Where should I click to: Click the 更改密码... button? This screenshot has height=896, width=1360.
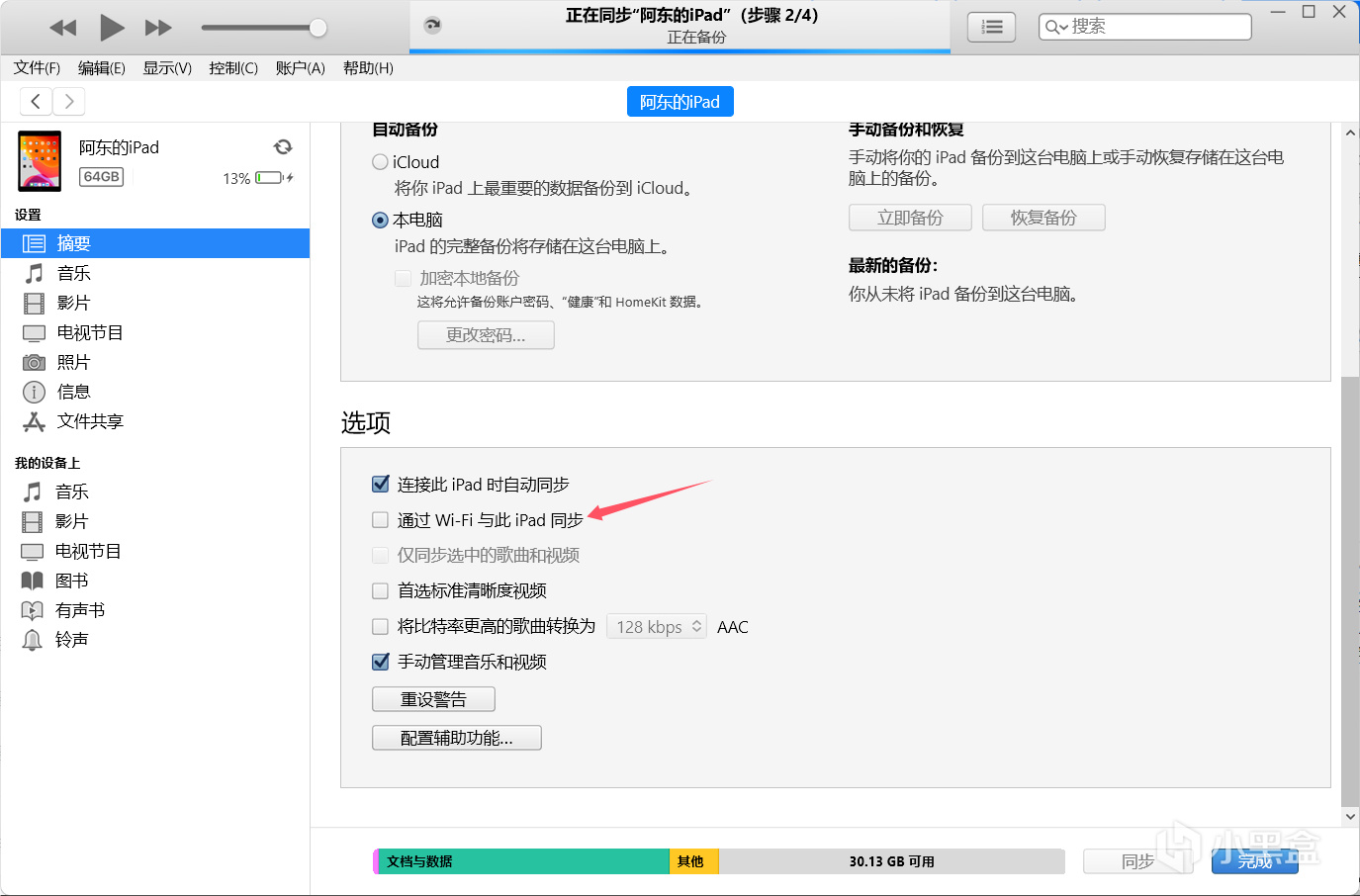pyautogui.click(x=486, y=335)
